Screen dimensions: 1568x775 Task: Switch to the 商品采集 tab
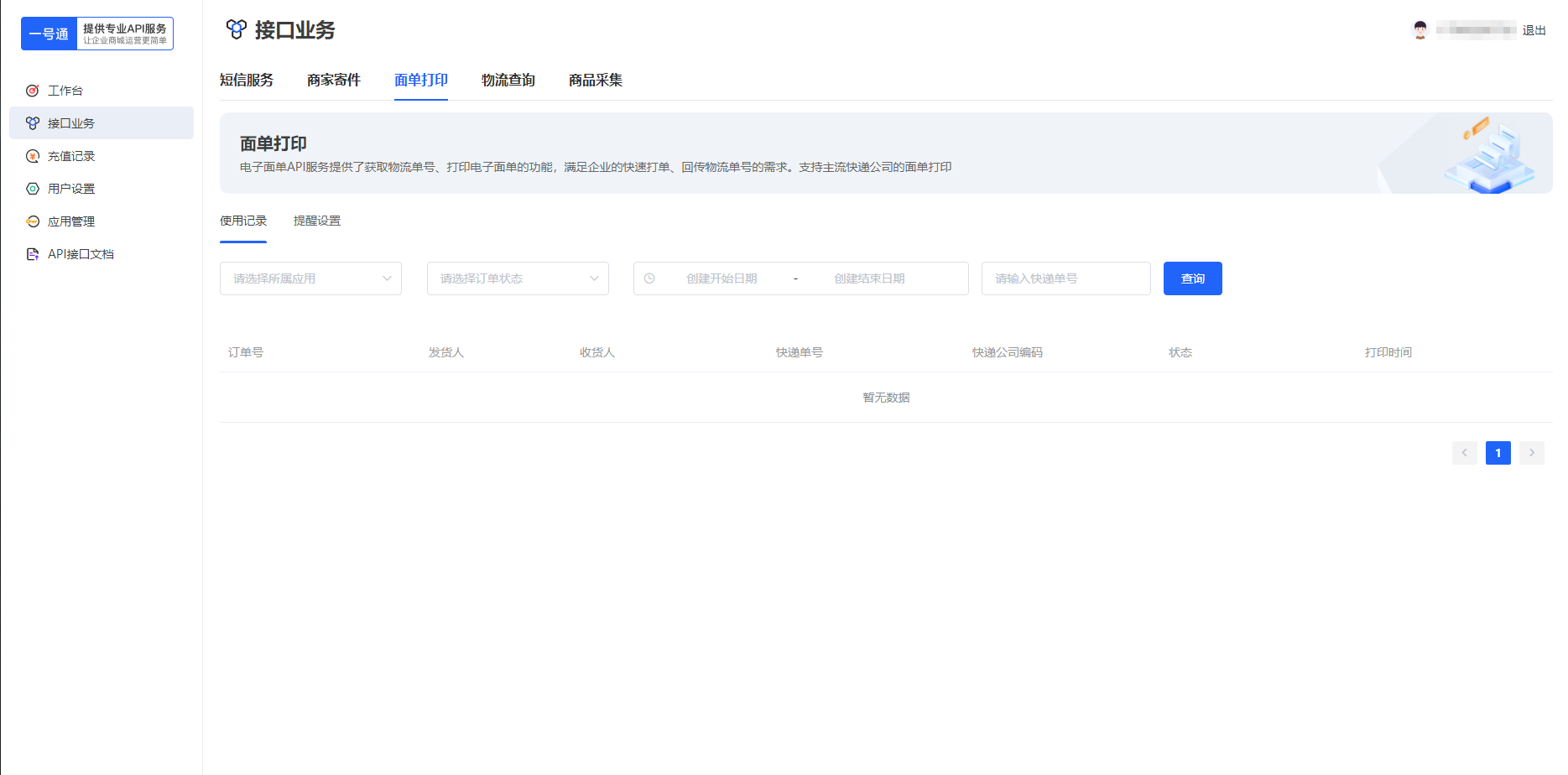coord(596,81)
